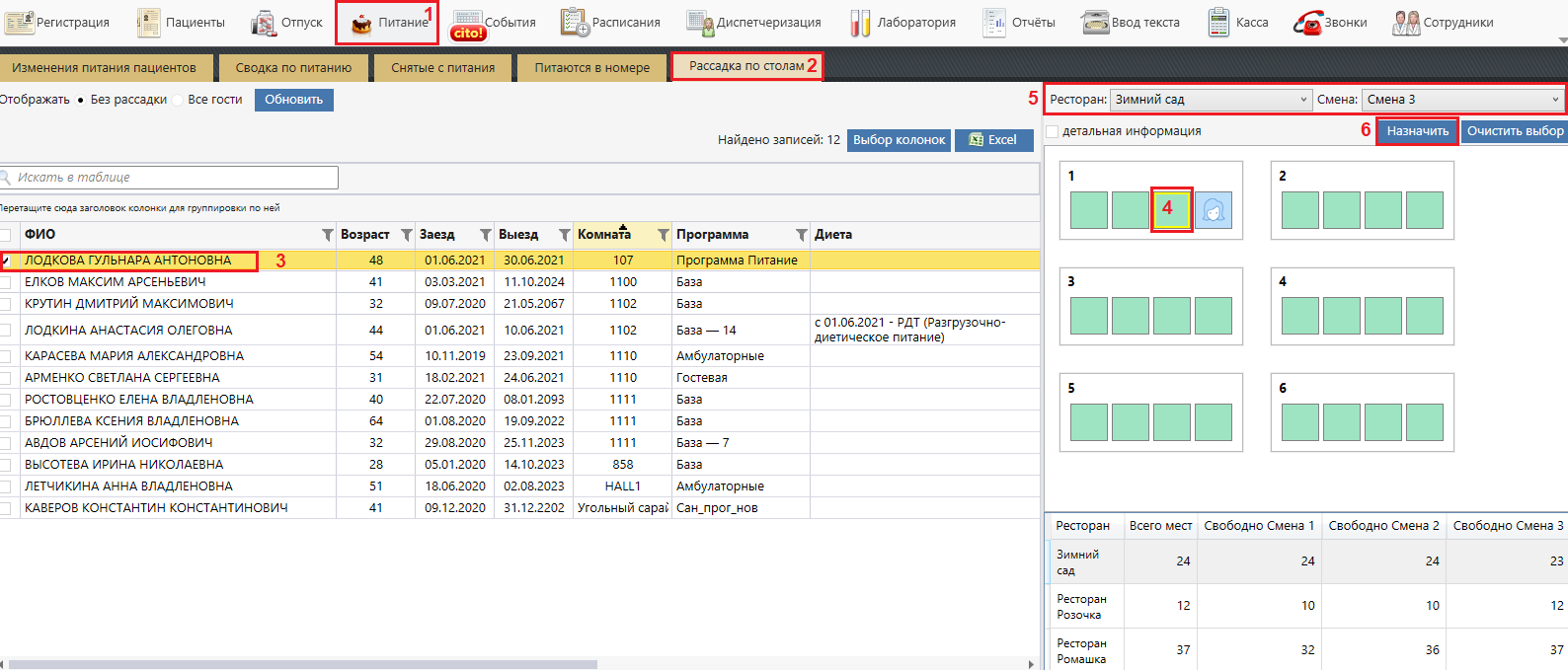Switch to the Сводка по питанию tab
The image size is (1568, 672).
[293, 68]
